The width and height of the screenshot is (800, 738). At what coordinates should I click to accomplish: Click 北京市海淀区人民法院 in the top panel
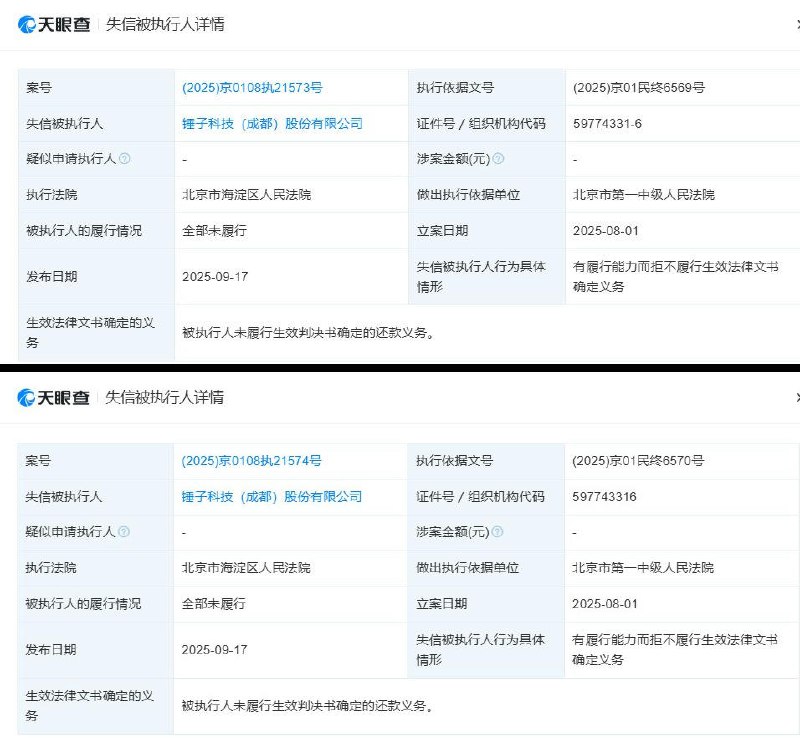246,194
